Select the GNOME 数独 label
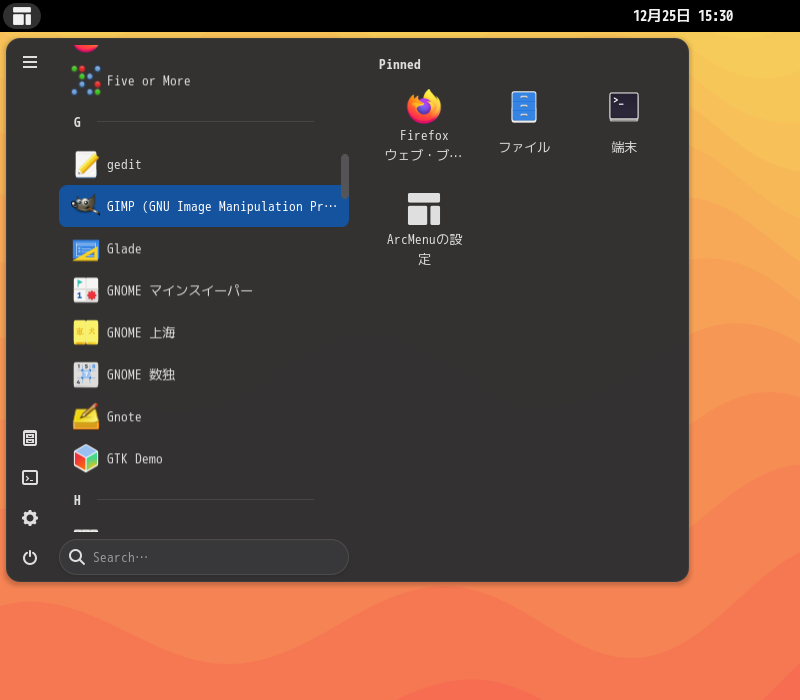The width and height of the screenshot is (800, 700). coord(141,375)
